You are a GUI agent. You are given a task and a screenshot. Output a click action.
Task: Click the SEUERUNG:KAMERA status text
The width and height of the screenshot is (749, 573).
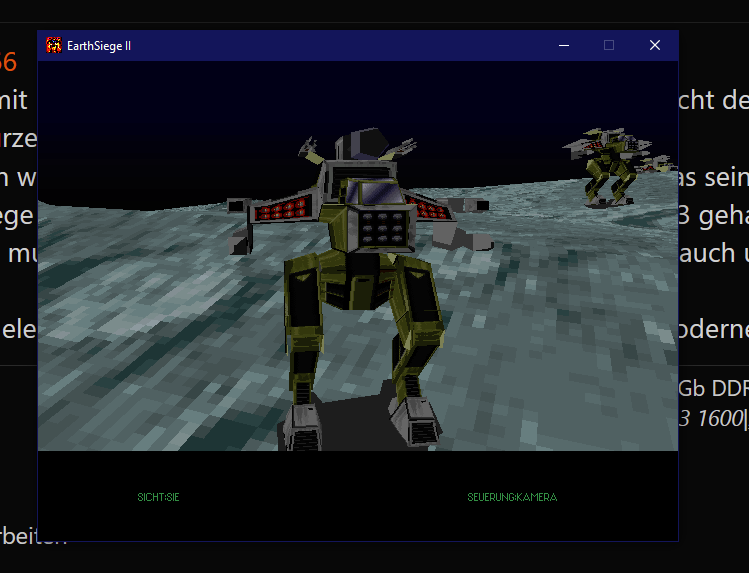pos(512,497)
